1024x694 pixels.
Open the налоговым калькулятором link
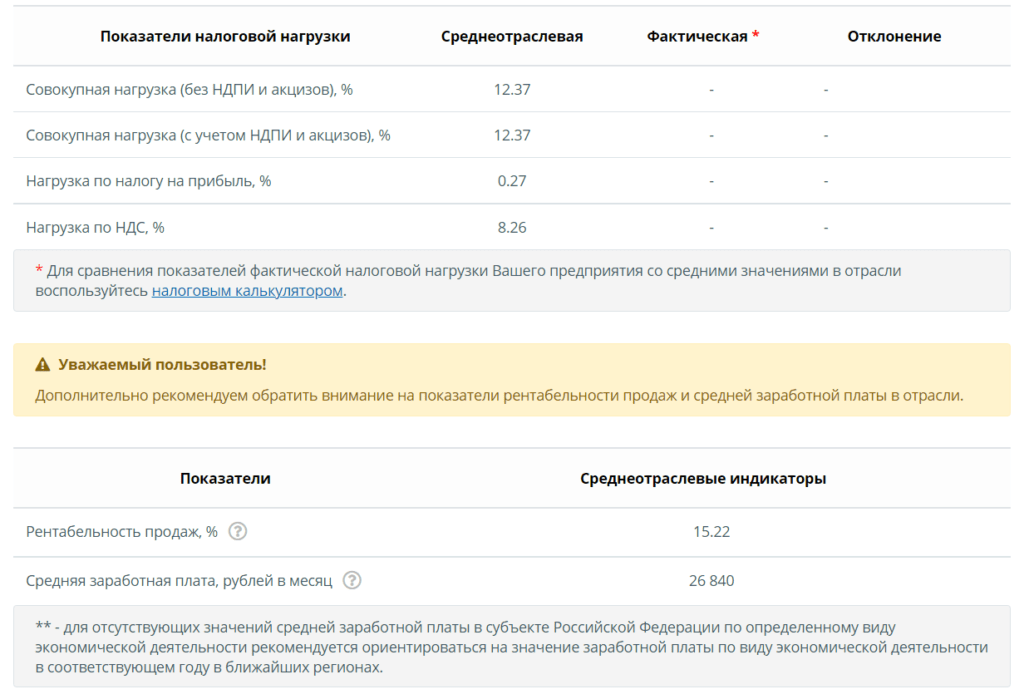pyautogui.click(x=247, y=291)
